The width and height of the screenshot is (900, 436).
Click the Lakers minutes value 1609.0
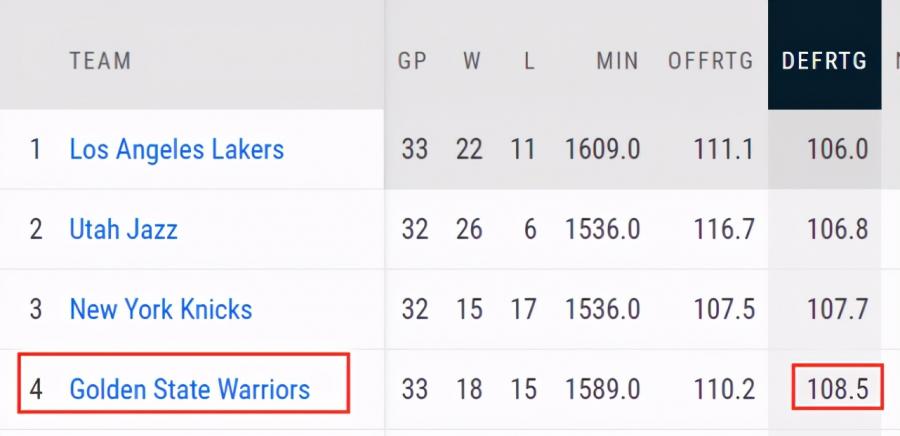[603, 150]
